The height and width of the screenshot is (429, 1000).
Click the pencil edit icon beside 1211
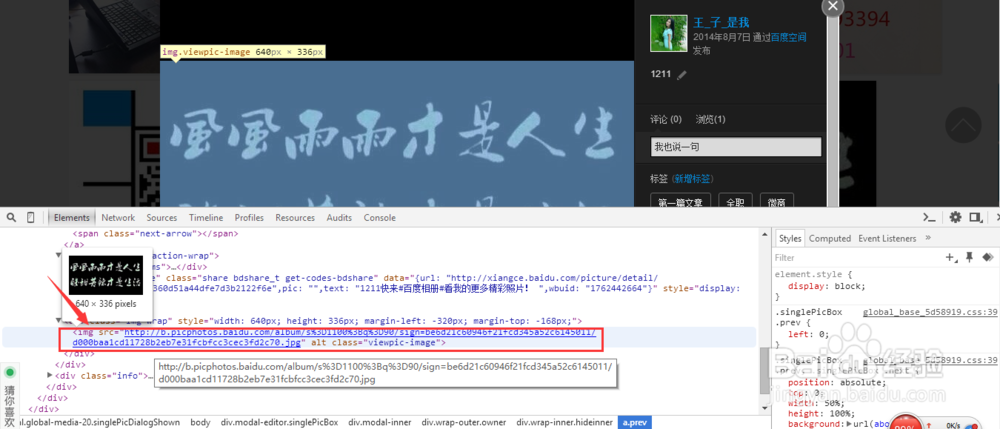tap(682, 75)
